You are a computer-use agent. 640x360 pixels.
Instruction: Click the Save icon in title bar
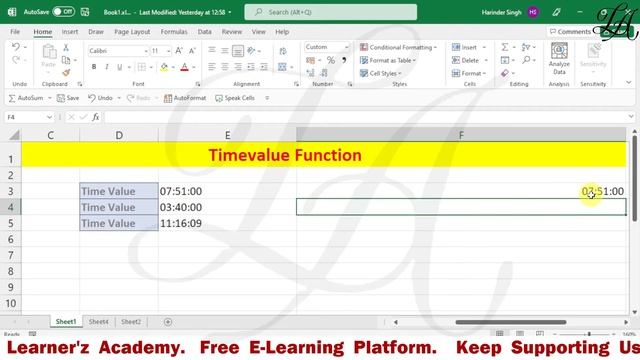pyautogui.click(x=85, y=12)
